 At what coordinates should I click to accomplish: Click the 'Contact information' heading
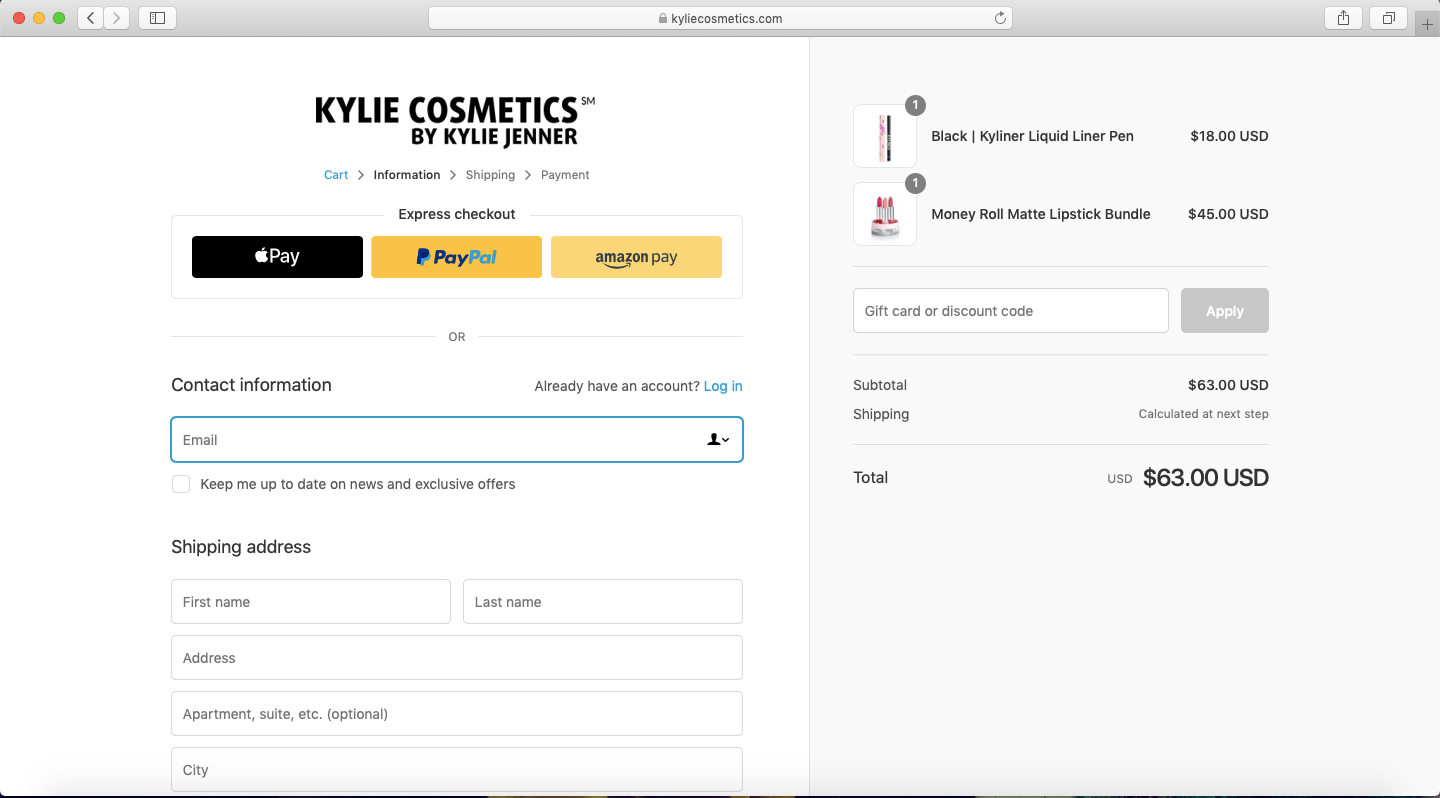pyautogui.click(x=251, y=385)
